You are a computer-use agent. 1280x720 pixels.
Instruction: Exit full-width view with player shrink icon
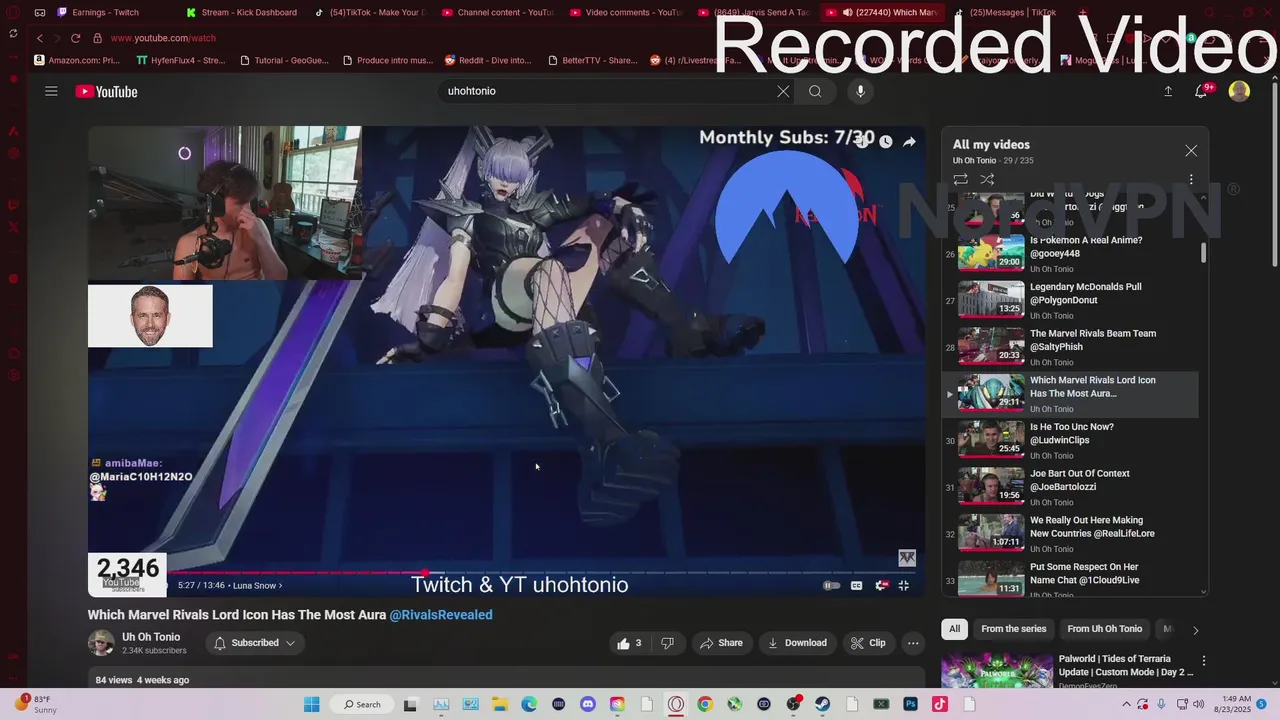[904, 586]
